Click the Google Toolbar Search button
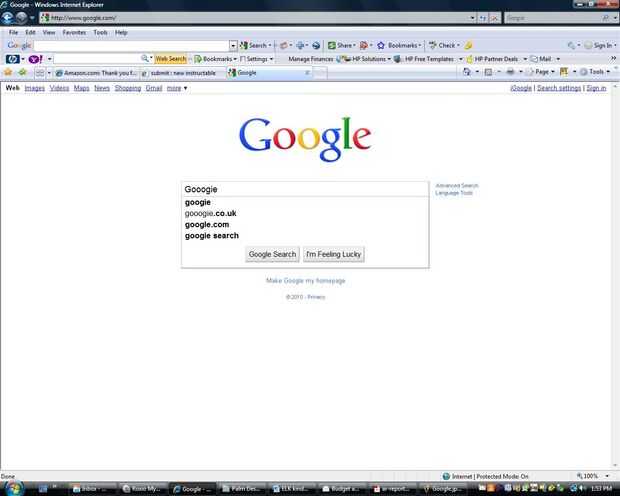The height and width of the screenshot is (496, 620). 255,45
